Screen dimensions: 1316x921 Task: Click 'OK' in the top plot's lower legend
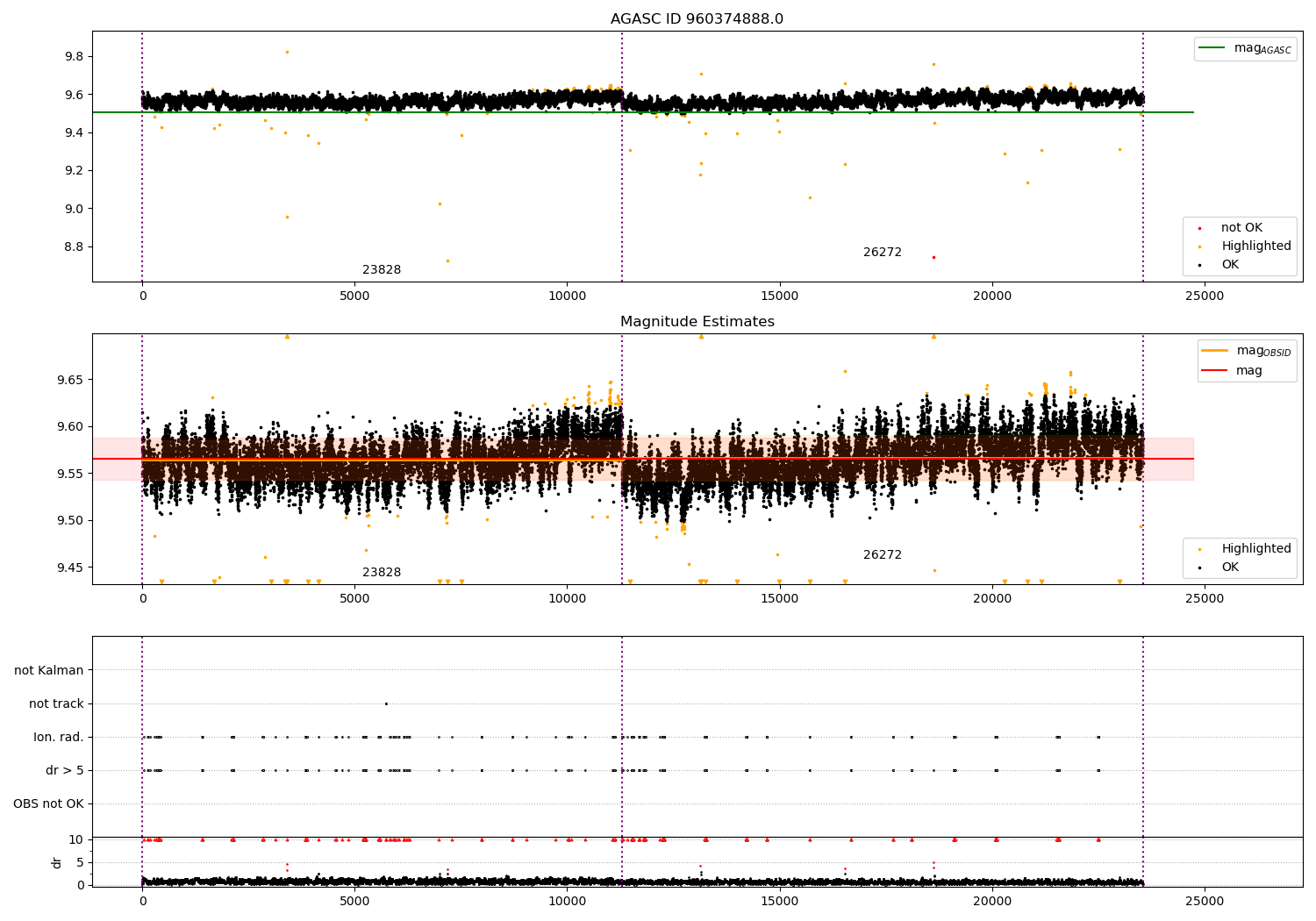1230,265
